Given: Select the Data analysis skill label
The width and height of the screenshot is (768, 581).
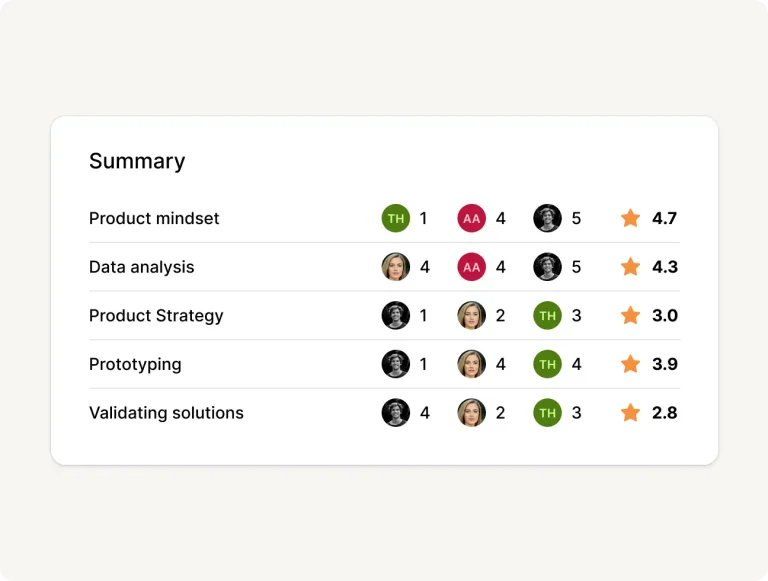Looking at the screenshot, I should click(x=142, y=267).
